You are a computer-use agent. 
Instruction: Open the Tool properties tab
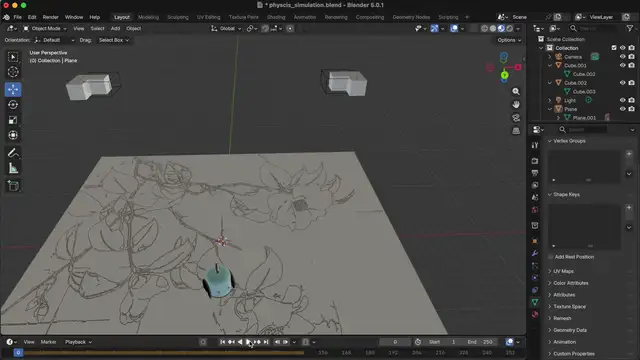click(535, 145)
